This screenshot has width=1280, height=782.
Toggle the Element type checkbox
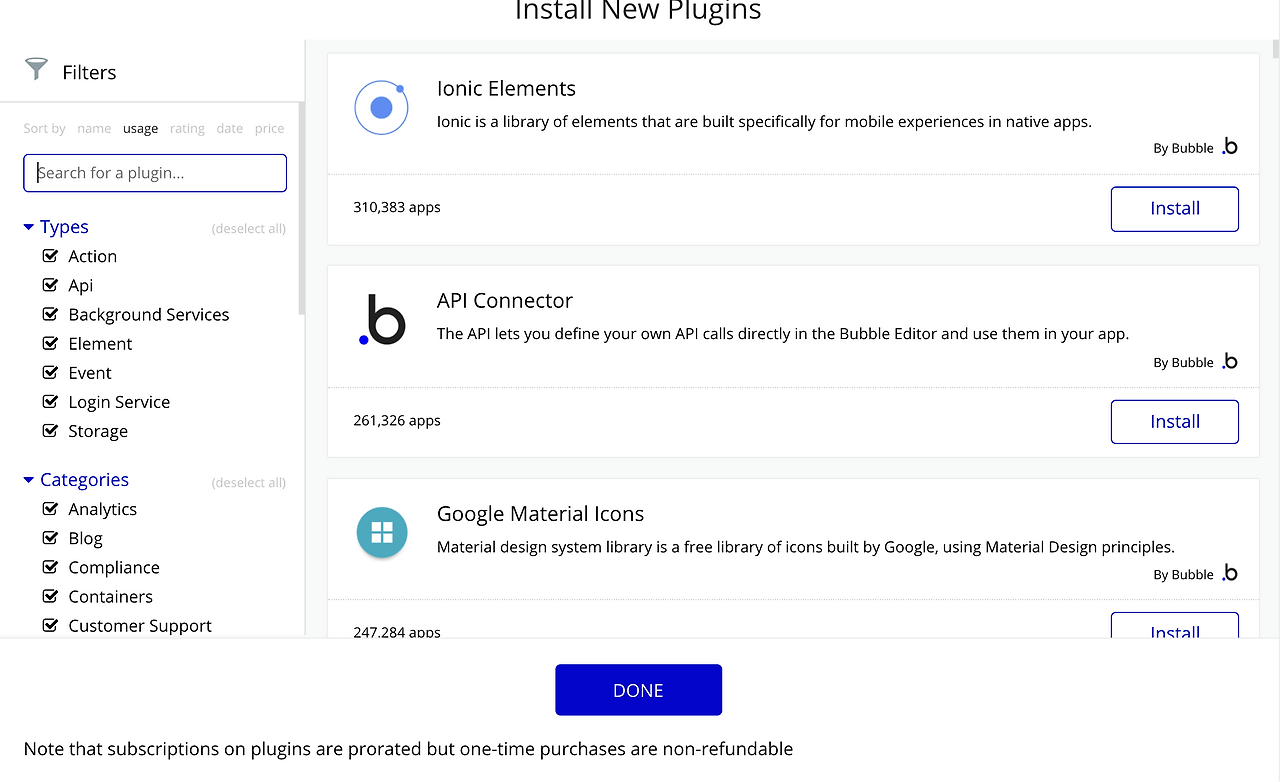50,343
